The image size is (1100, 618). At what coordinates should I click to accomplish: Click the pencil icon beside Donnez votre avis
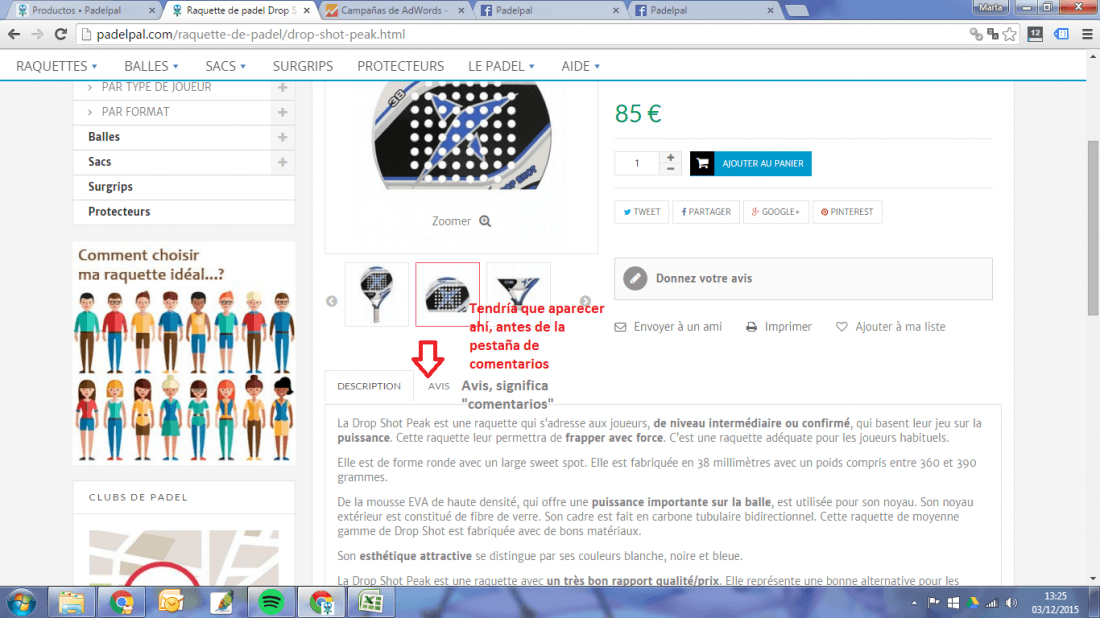point(635,278)
